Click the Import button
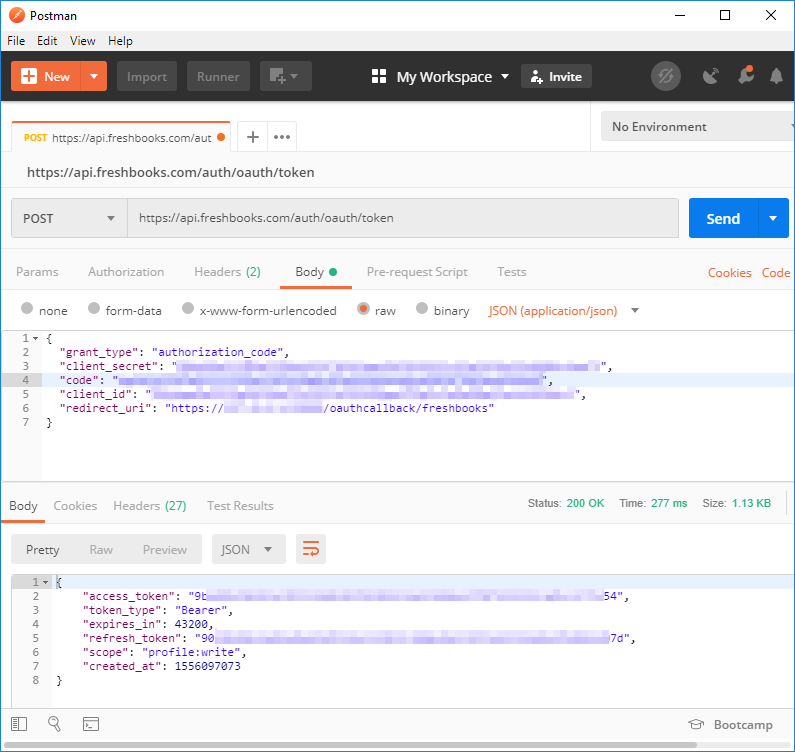The image size is (795, 752). pos(147,76)
